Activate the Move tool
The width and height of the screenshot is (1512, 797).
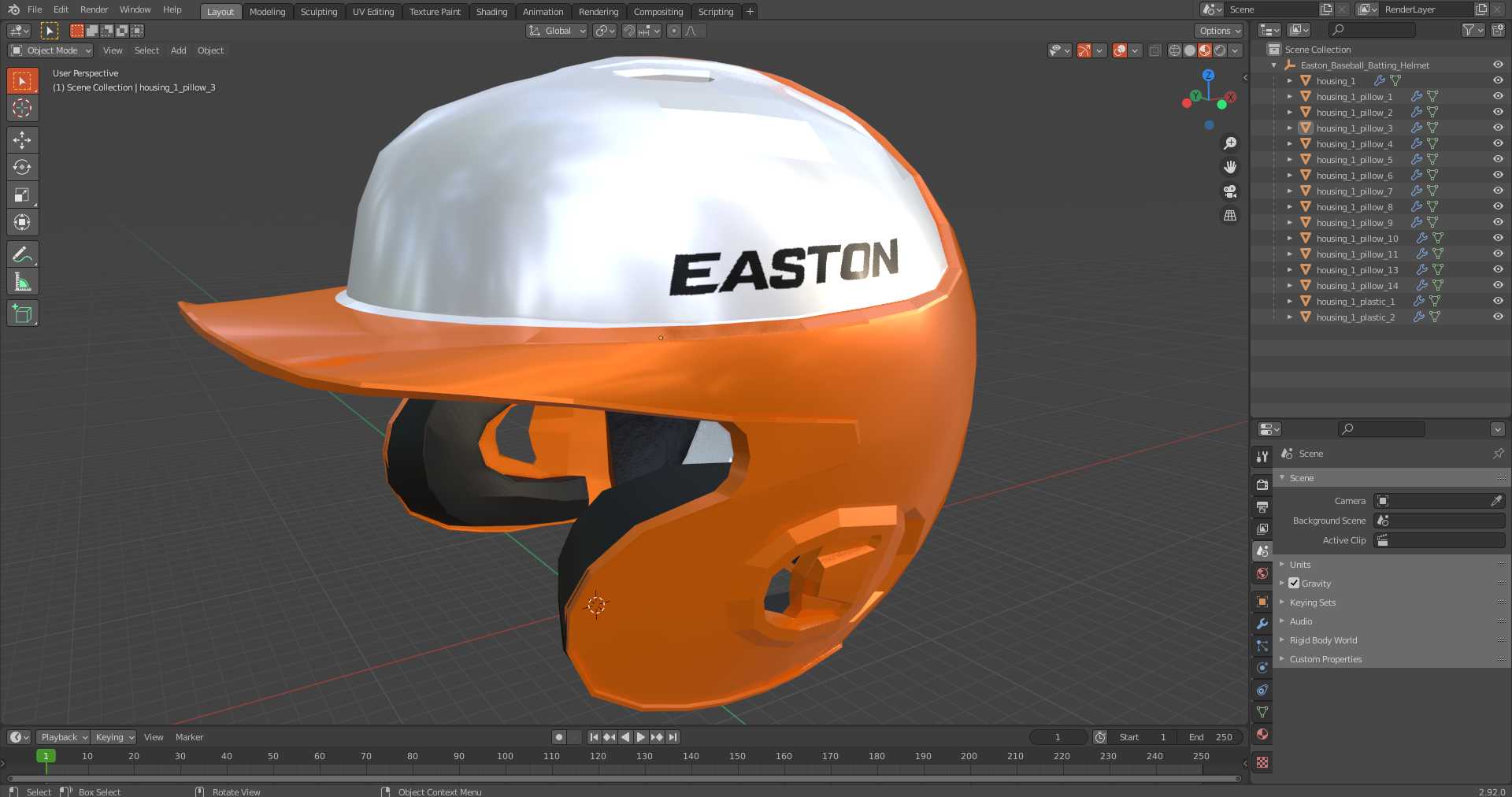22,140
